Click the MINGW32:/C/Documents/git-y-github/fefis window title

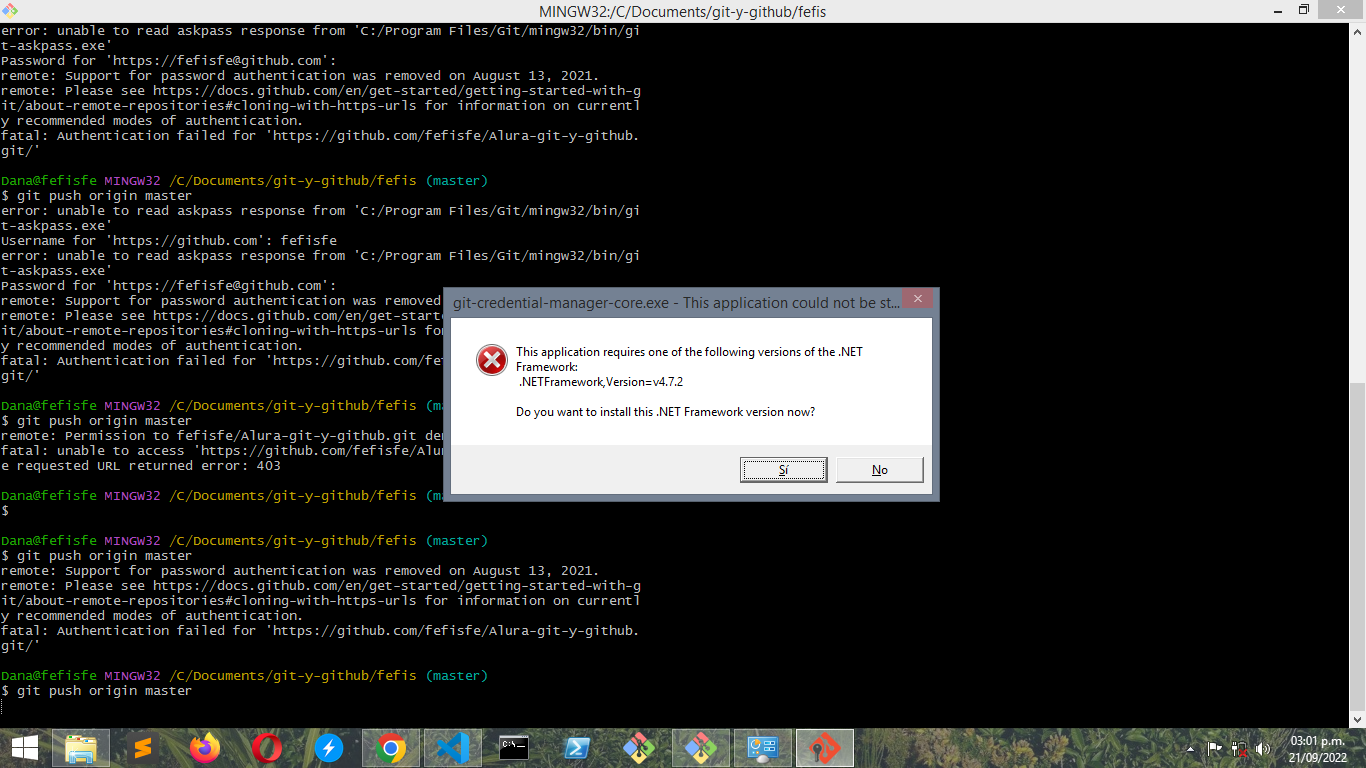click(682, 11)
